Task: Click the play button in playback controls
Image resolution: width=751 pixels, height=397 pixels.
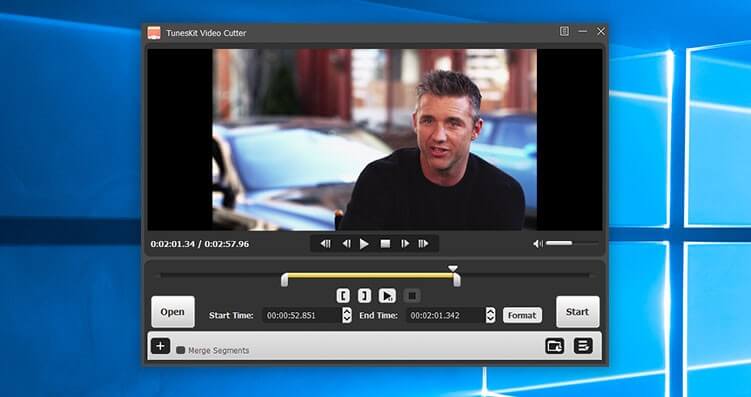Action: (364, 244)
